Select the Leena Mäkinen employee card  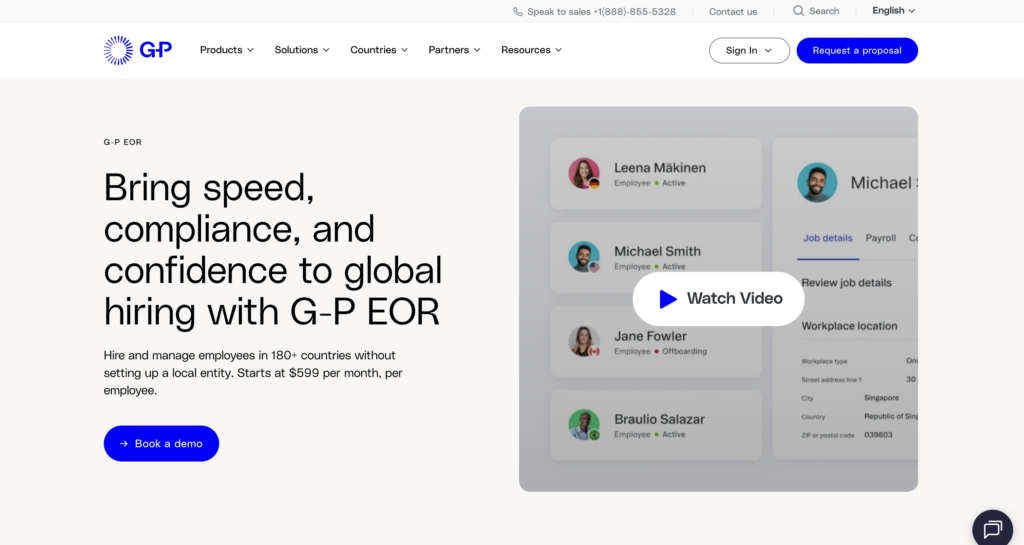tap(656, 174)
